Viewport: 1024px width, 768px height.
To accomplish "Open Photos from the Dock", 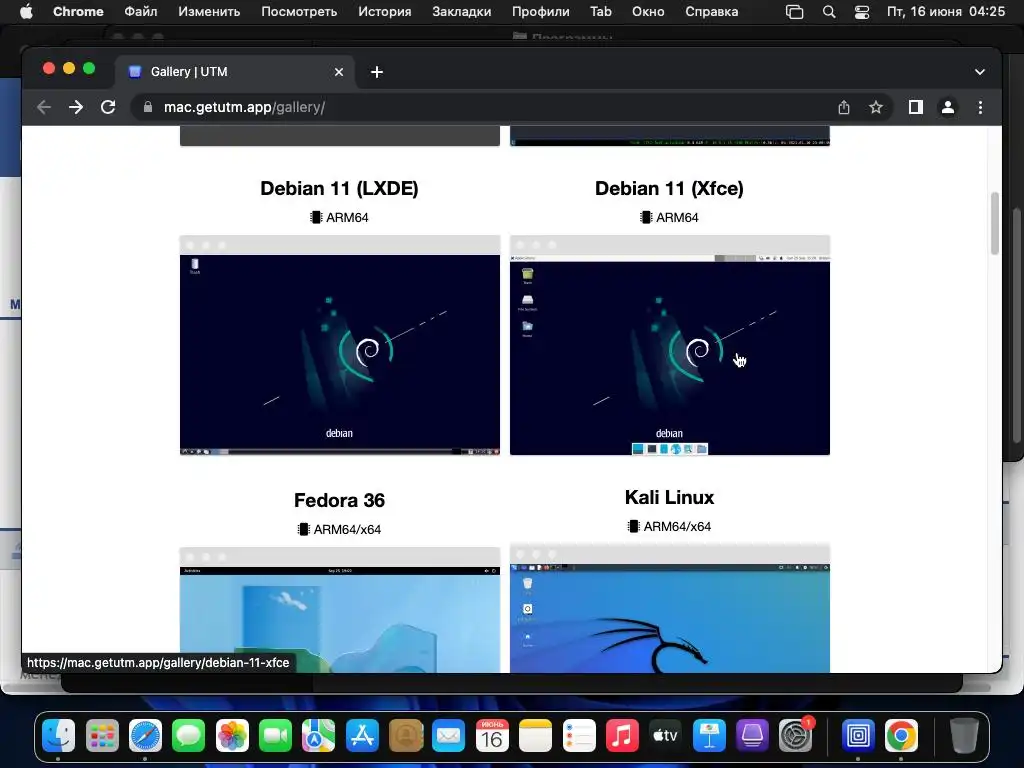I will [232, 737].
